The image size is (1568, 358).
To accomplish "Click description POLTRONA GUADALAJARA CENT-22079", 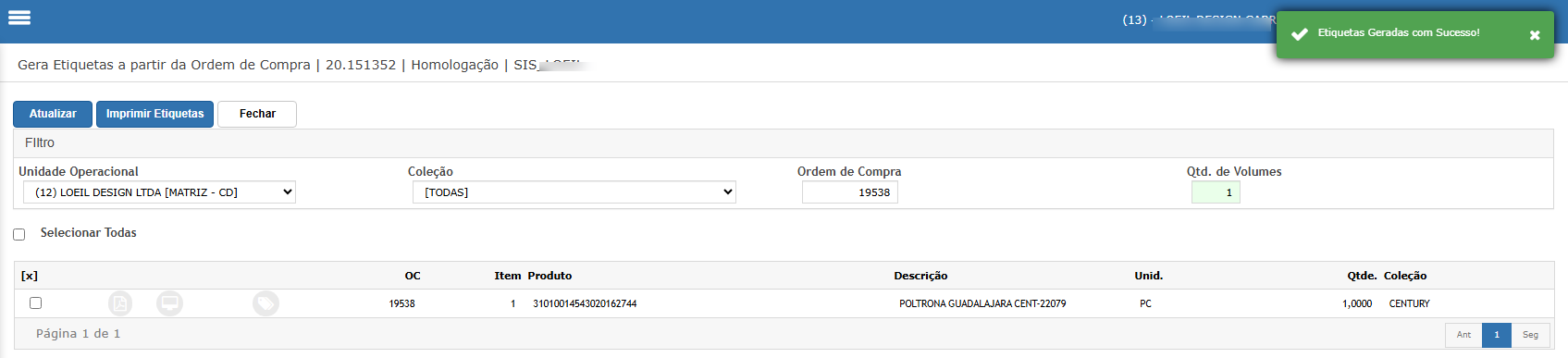I will [x=982, y=303].
